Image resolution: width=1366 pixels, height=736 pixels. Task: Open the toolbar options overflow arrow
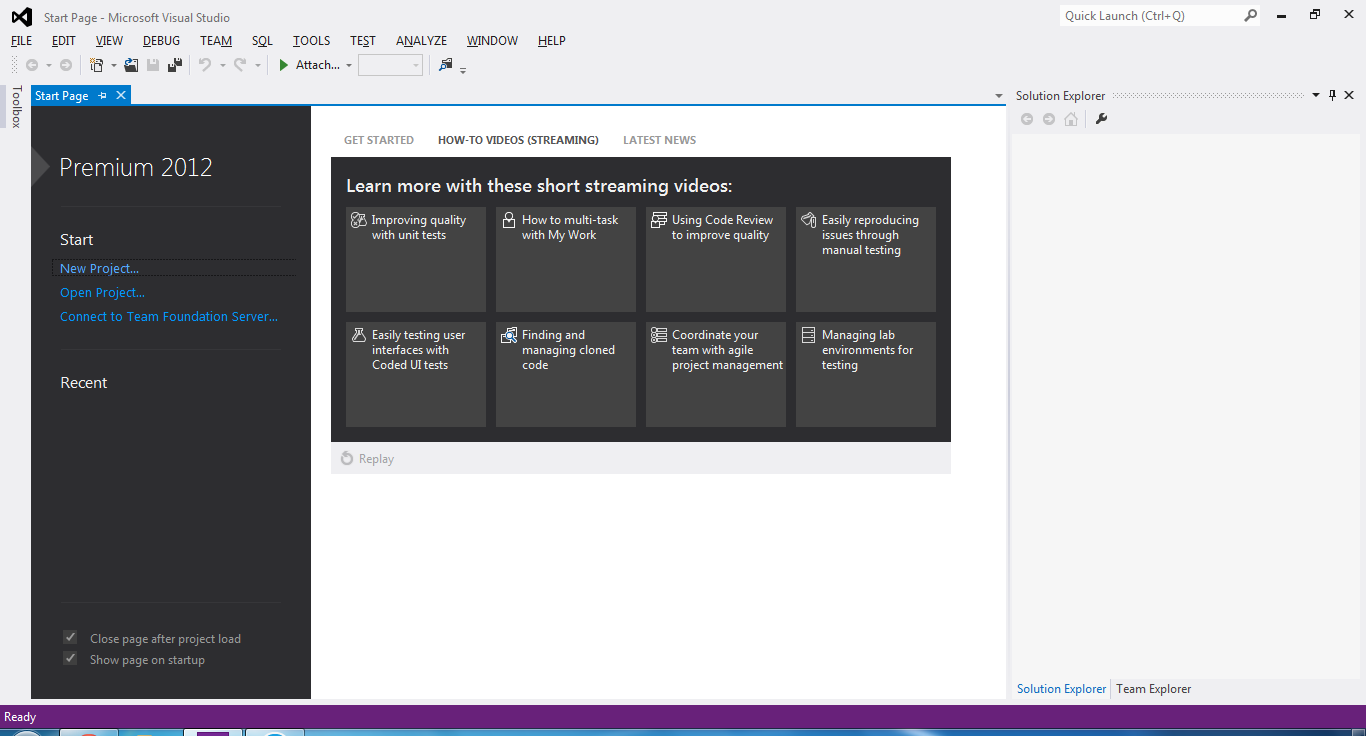(x=463, y=70)
